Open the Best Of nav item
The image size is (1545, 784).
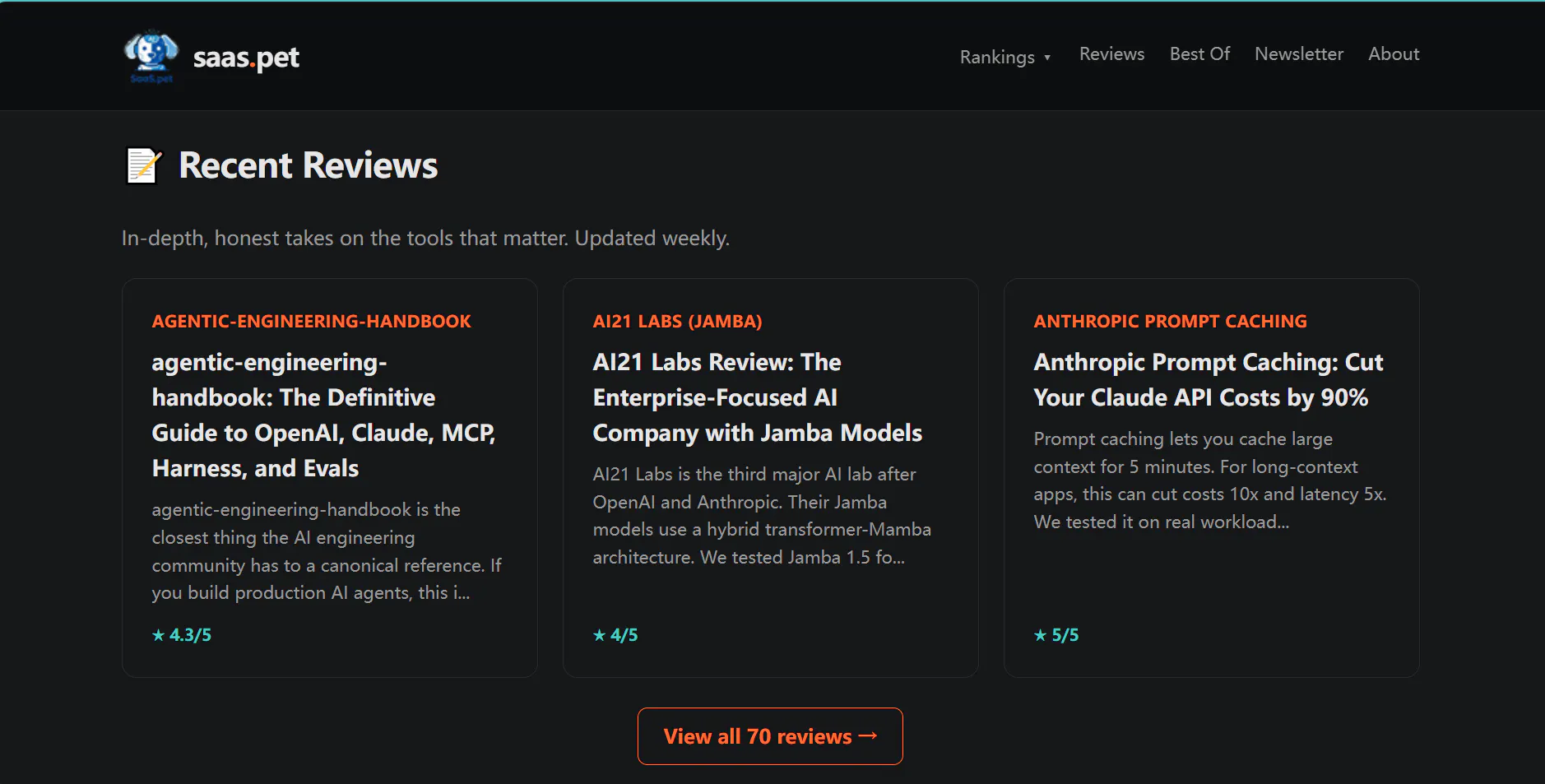point(1199,54)
